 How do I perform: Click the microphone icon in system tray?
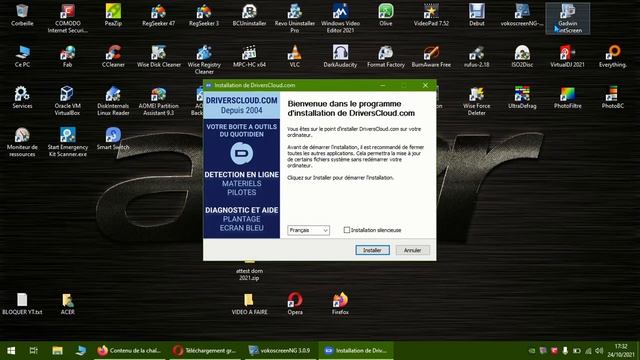click(x=565, y=351)
